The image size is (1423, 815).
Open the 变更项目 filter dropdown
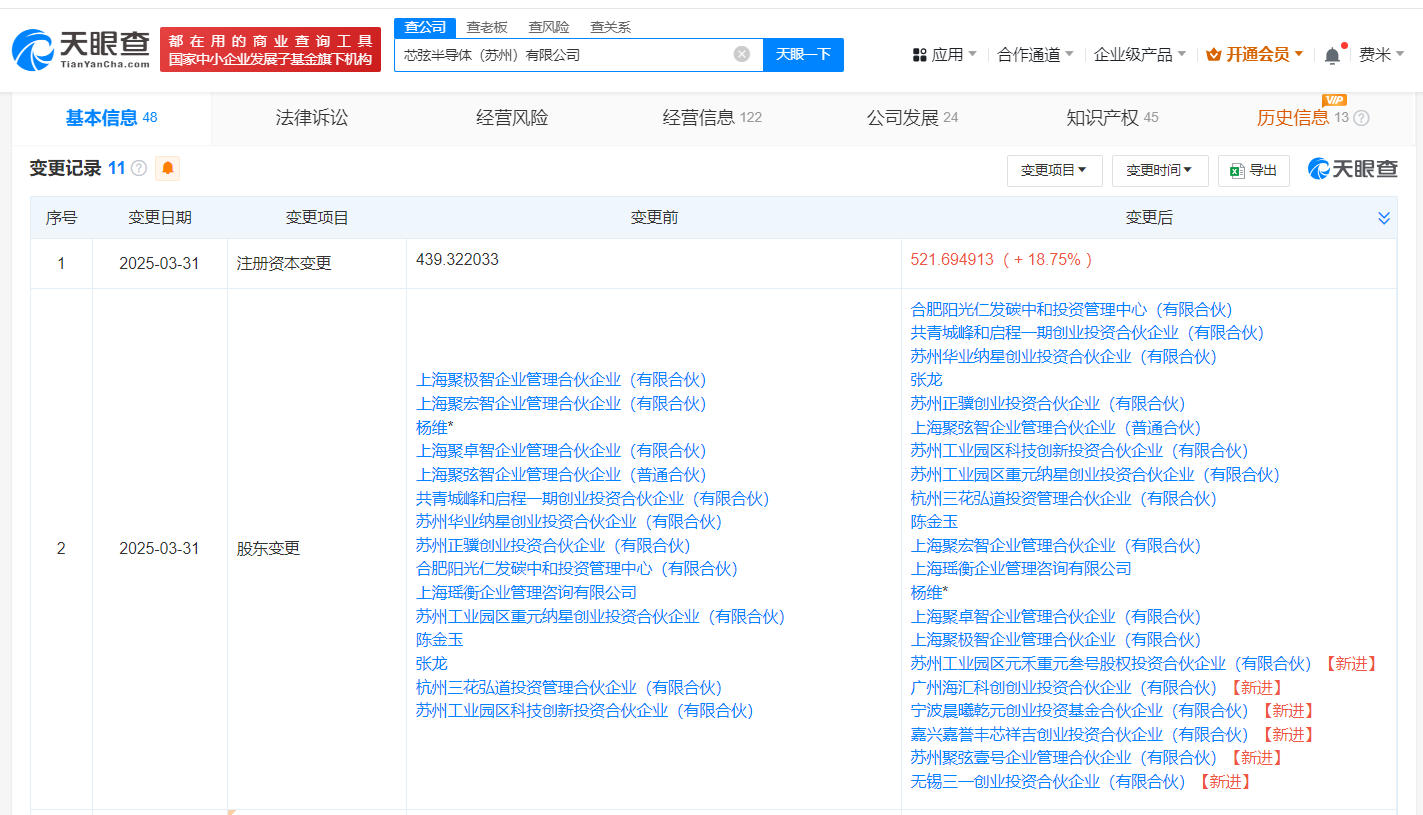[x=1054, y=171]
